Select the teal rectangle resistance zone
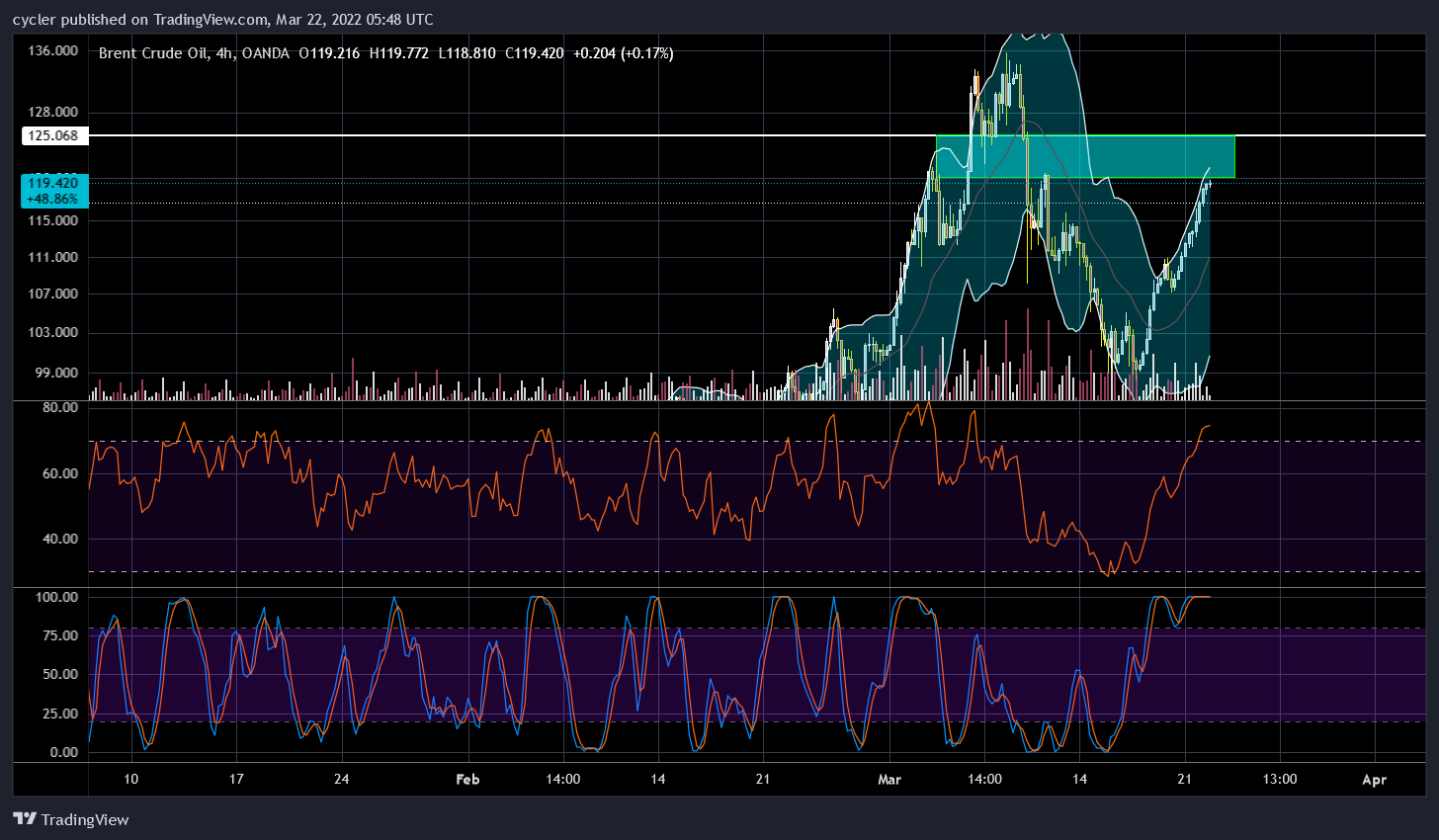 1085,156
